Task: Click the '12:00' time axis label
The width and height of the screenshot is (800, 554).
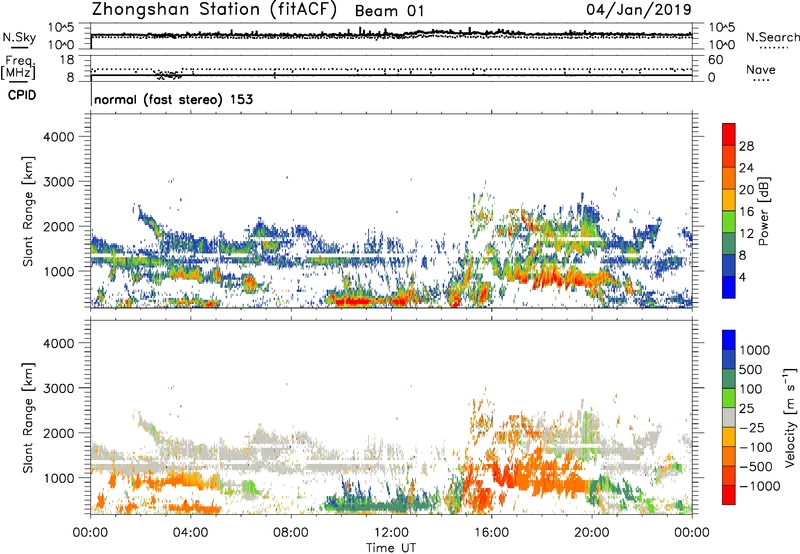Action: 391,532
